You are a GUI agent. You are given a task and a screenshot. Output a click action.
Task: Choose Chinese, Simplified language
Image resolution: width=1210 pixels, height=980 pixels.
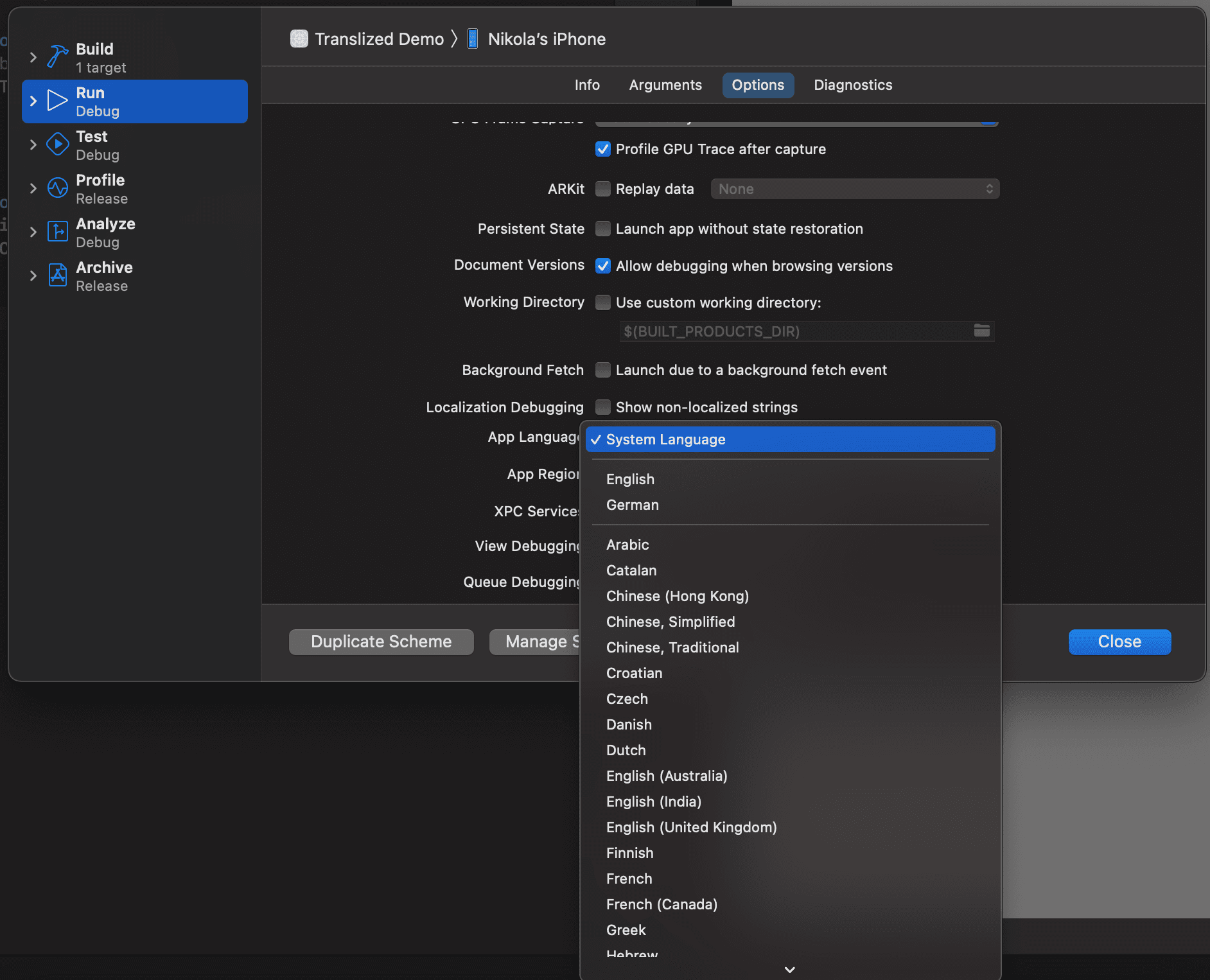pyautogui.click(x=790, y=622)
